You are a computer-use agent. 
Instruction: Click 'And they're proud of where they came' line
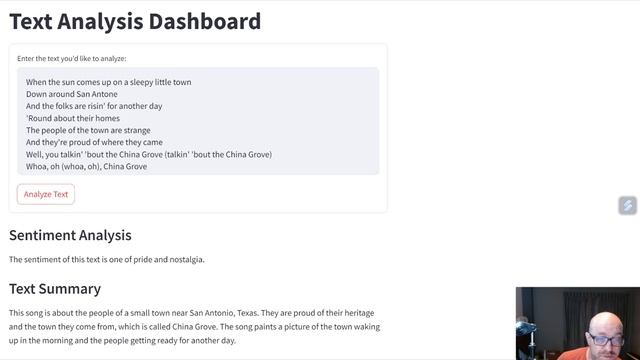tap(94, 142)
